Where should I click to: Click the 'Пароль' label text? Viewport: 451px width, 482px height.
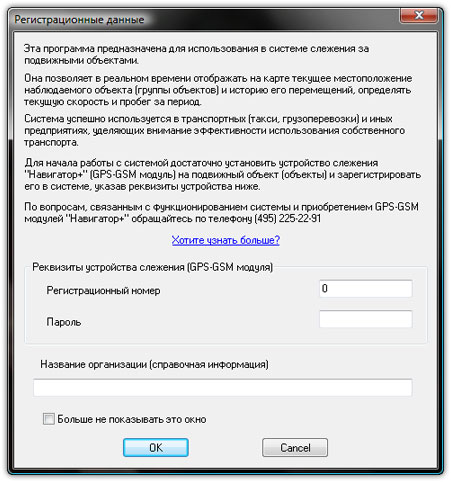point(64,322)
